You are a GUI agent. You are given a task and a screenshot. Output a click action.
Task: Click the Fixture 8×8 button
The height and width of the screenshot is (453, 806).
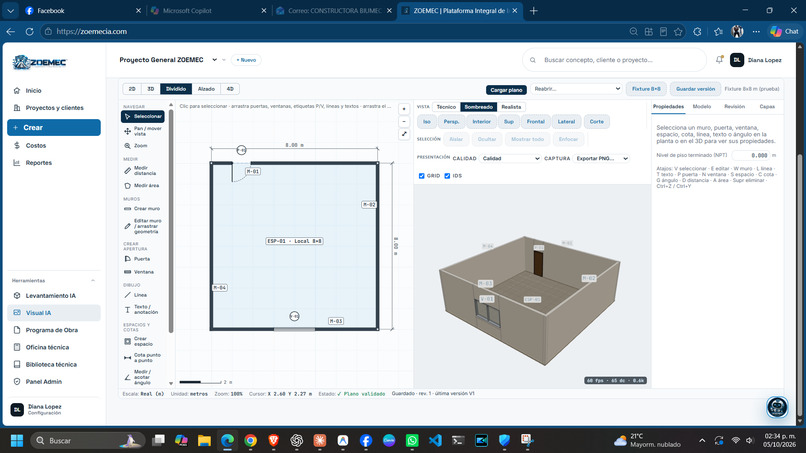point(646,89)
